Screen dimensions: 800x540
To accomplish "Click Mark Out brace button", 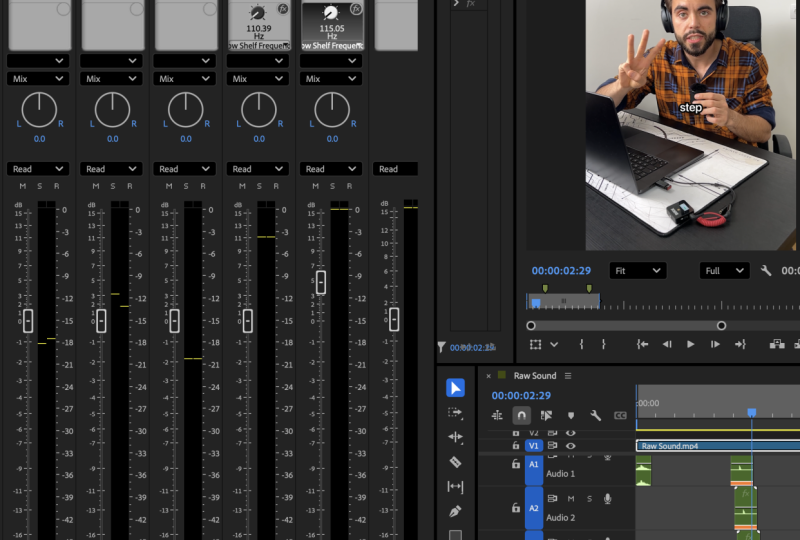I will (604, 345).
